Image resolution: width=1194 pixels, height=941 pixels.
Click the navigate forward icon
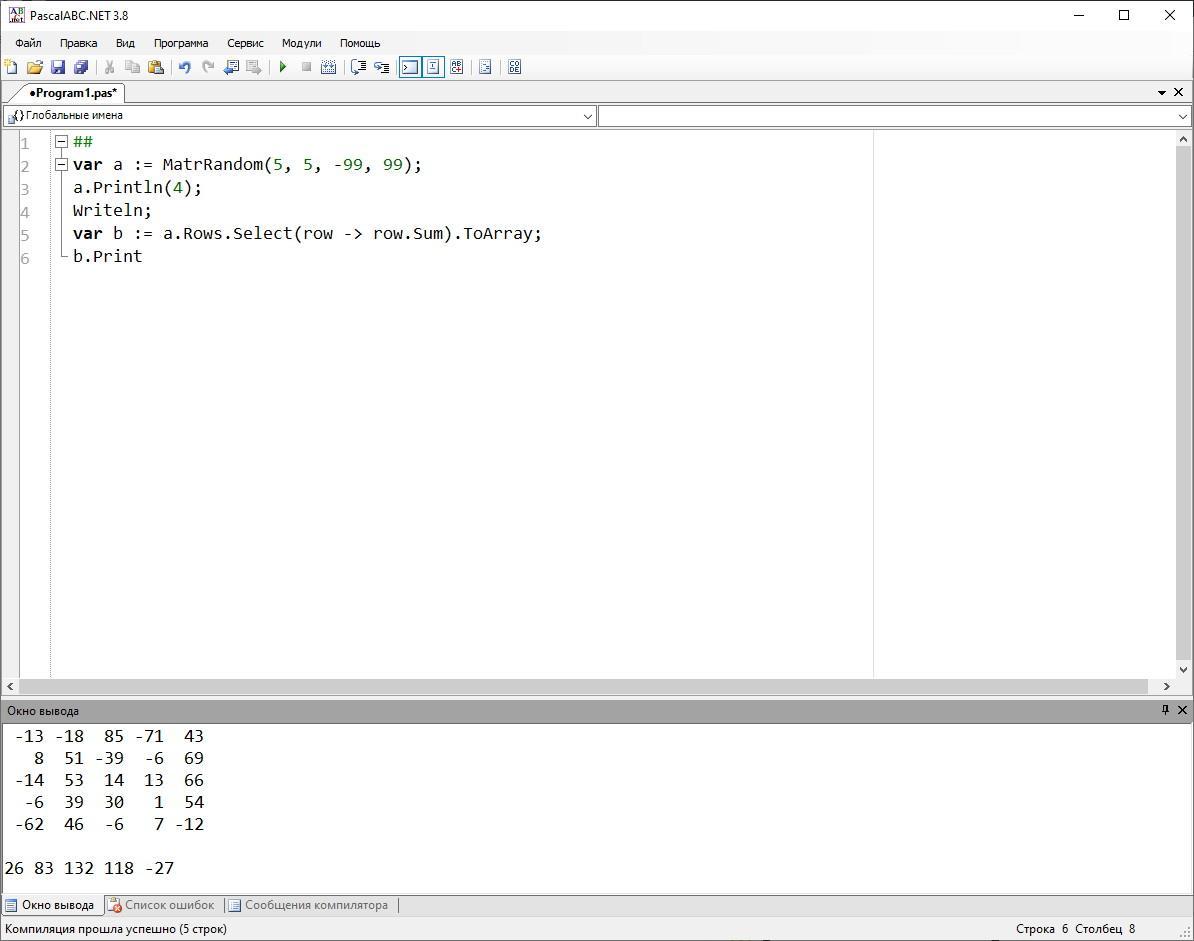[x=254, y=67]
